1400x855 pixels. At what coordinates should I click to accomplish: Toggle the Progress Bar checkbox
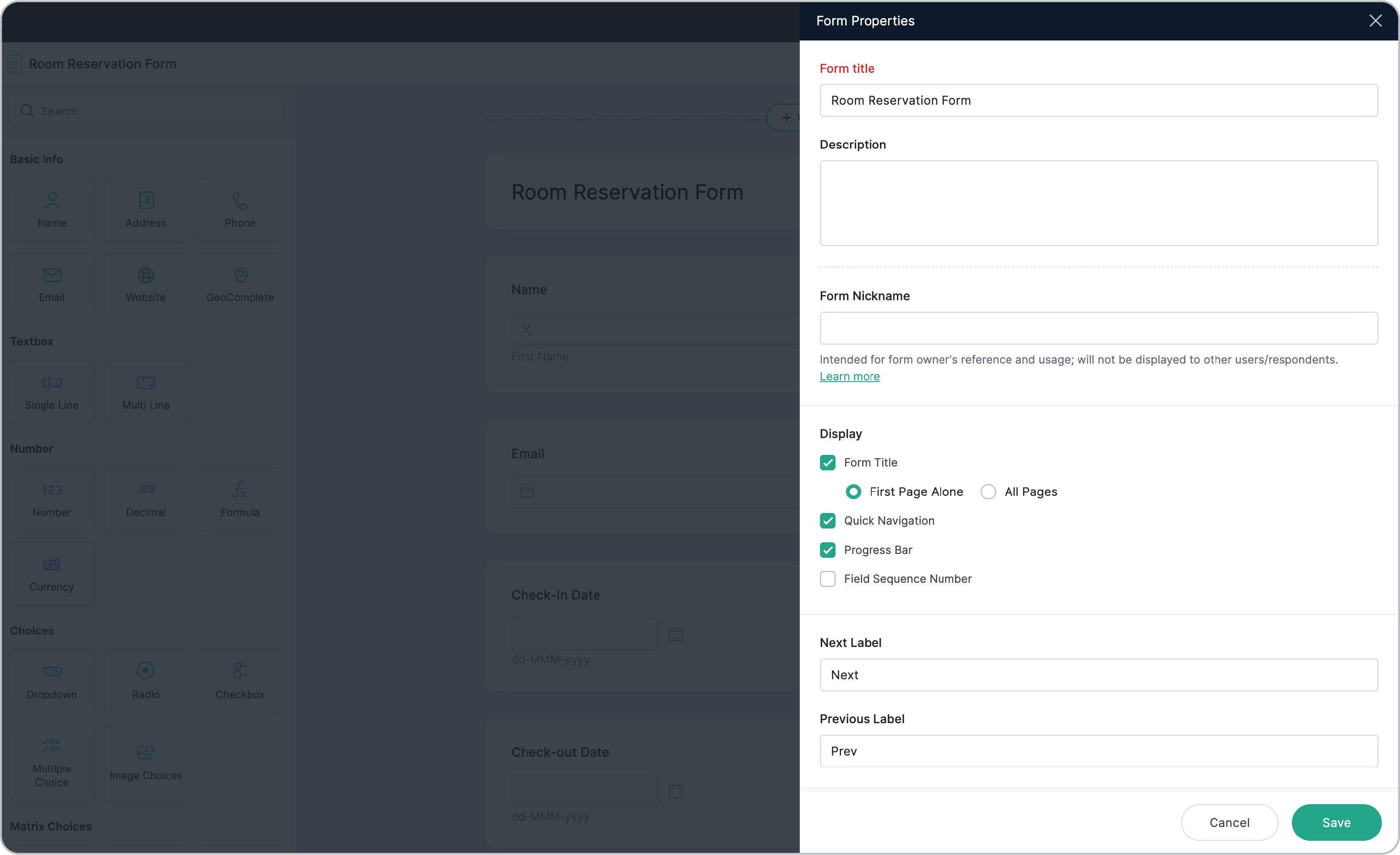[827, 550]
